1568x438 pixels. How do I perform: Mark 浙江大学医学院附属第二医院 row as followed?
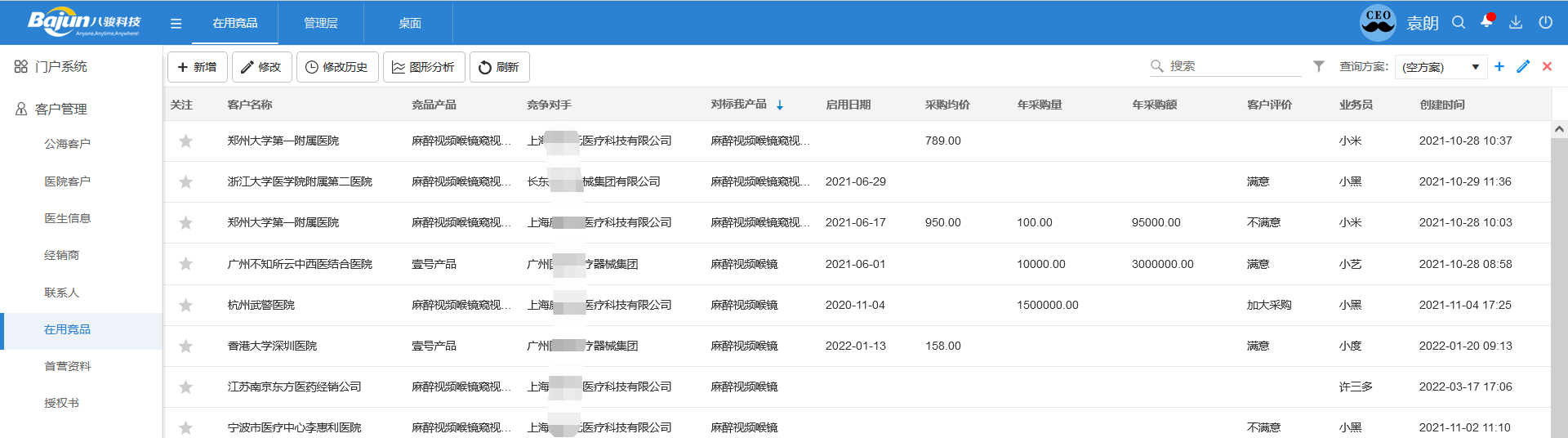(186, 181)
